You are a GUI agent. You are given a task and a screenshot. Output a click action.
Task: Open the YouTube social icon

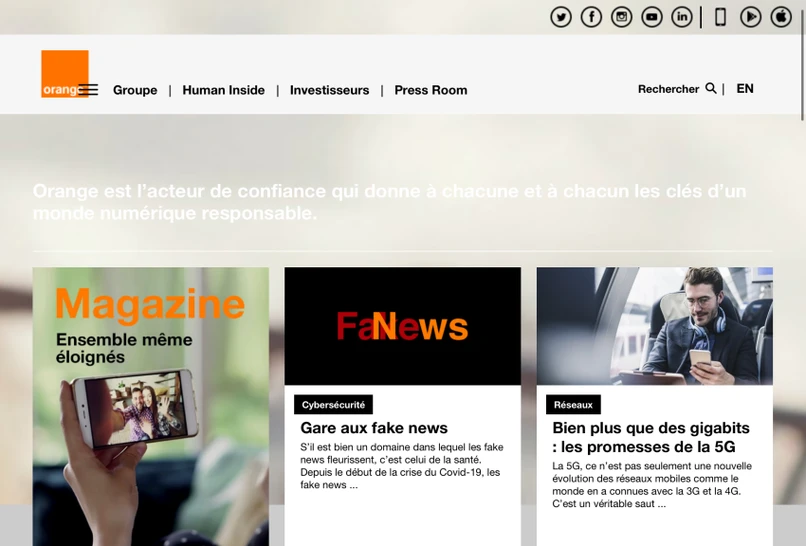point(652,17)
